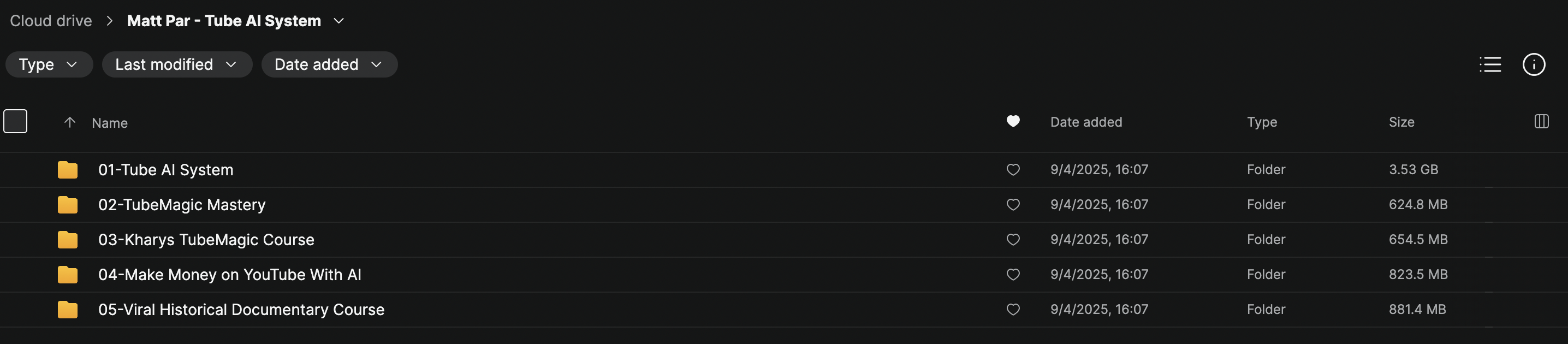Open the Type filter dropdown
Image resolution: width=1568 pixels, height=344 pixels.
click(49, 64)
